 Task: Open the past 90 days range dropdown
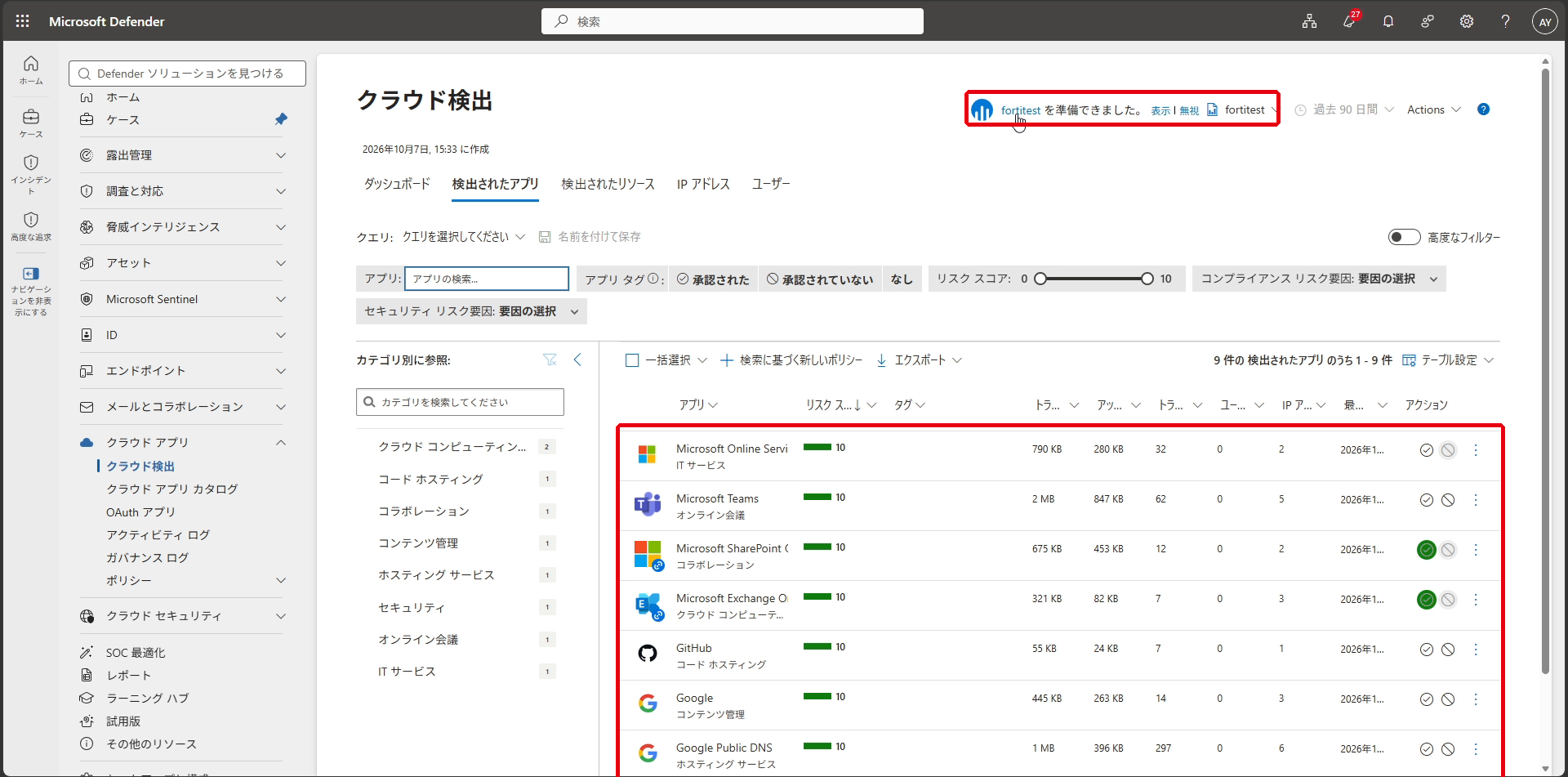tap(1344, 109)
